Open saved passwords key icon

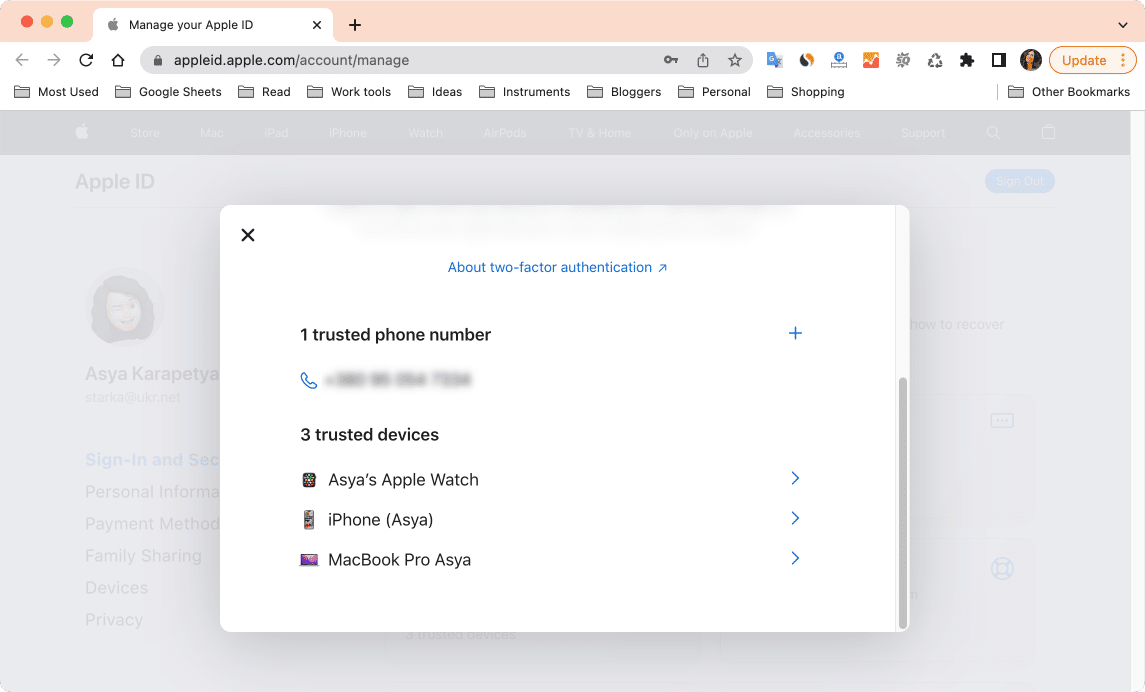(x=670, y=60)
